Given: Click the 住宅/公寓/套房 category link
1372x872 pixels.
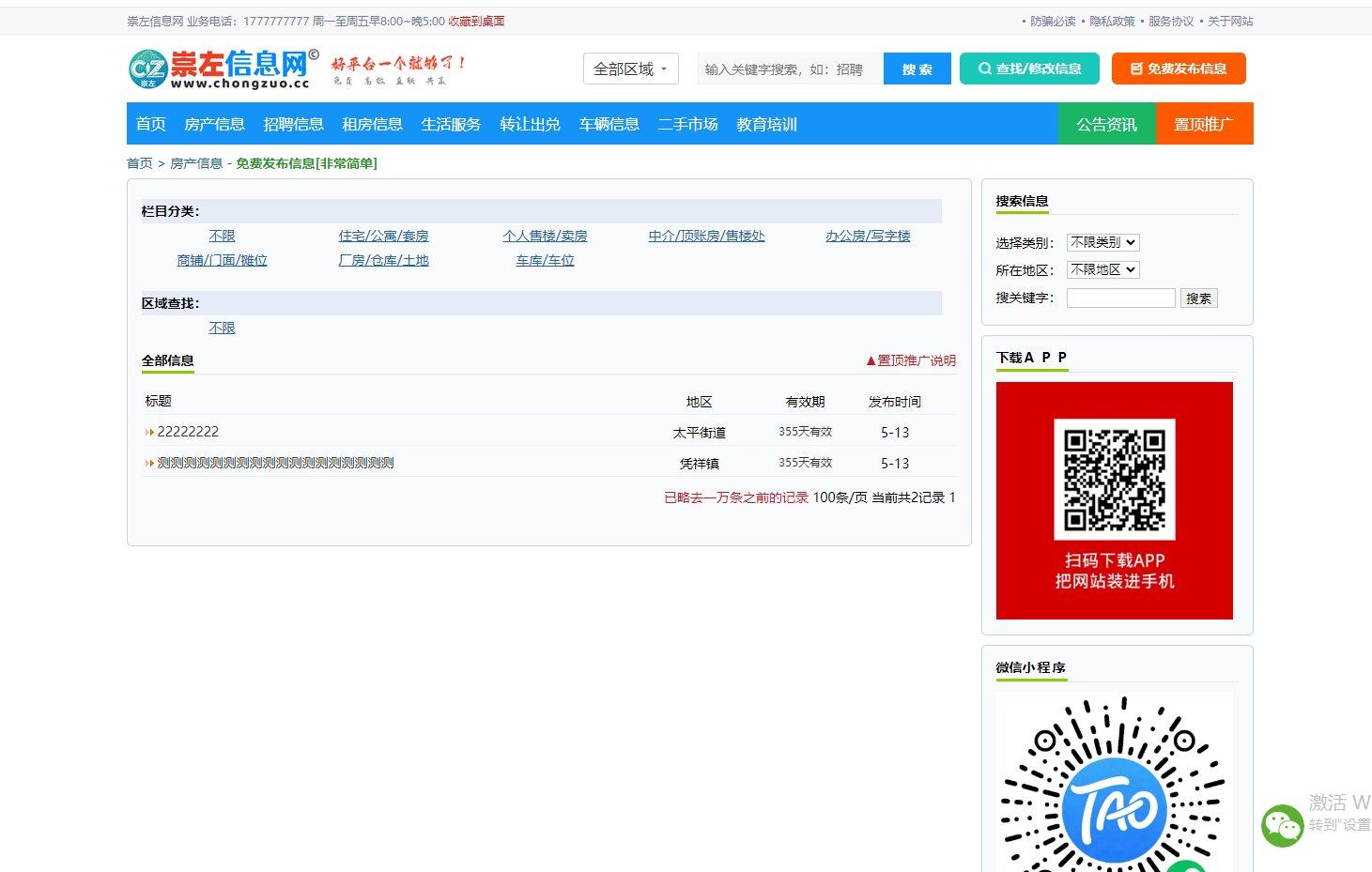Looking at the screenshot, I should 383,236.
